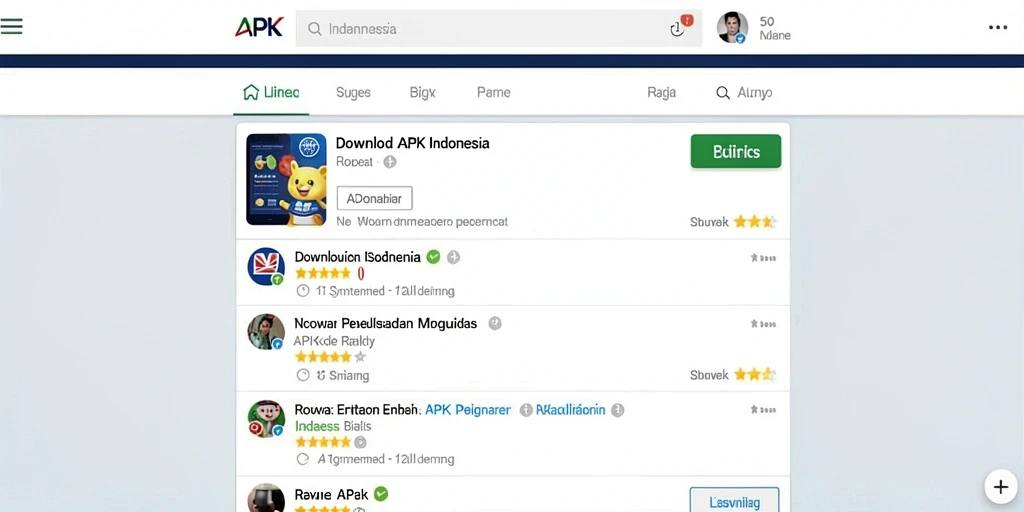1024x512 pixels.
Task: Open the Raja tab
Action: (662, 93)
